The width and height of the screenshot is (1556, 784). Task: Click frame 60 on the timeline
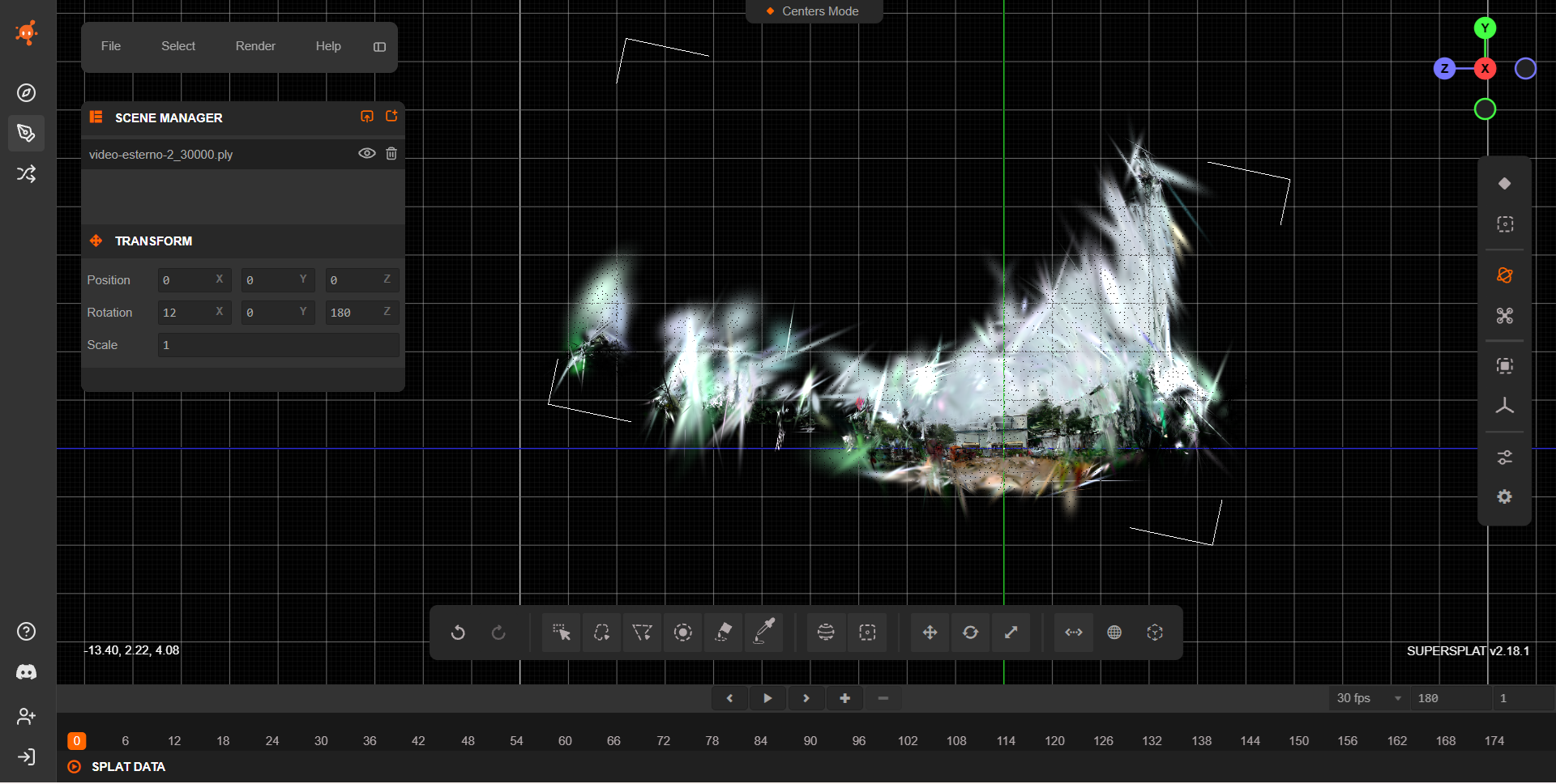[x=565, y=741]
